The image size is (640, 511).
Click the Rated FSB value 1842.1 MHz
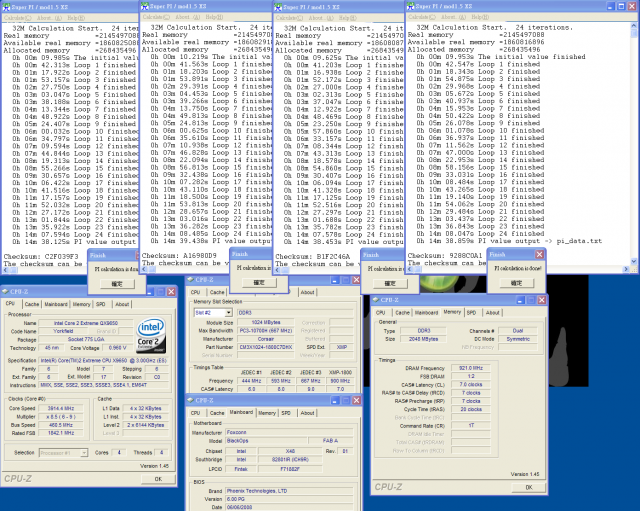[61, 433]
